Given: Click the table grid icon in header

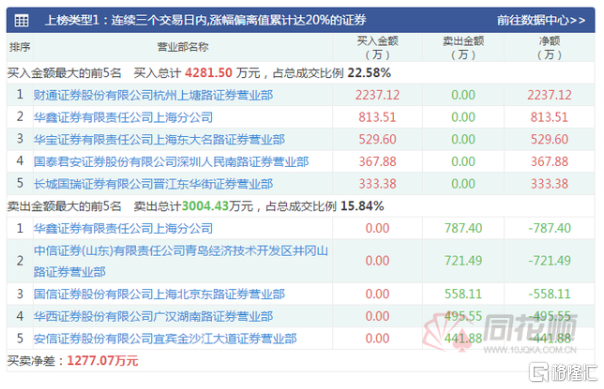Looking at the screenshot, I should [x=21, y=20].
